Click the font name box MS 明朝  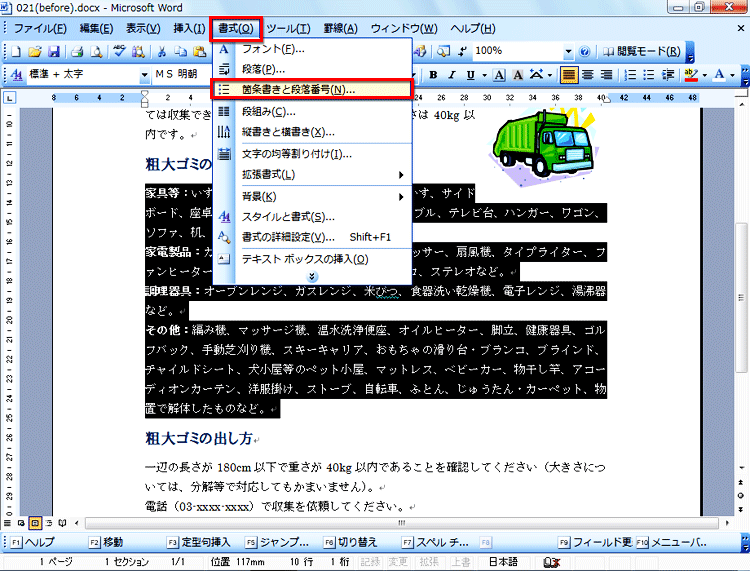(182, 75)
